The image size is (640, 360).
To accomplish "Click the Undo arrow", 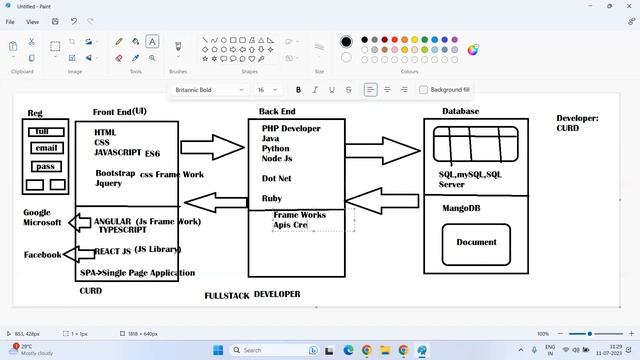I will tap(73, 21).
